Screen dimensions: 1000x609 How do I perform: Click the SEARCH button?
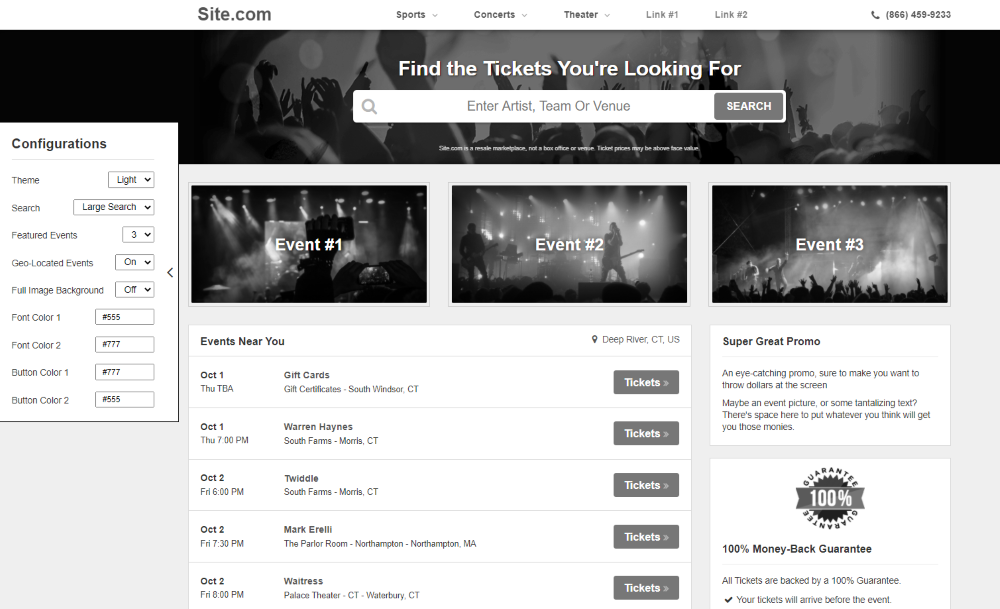748,106
